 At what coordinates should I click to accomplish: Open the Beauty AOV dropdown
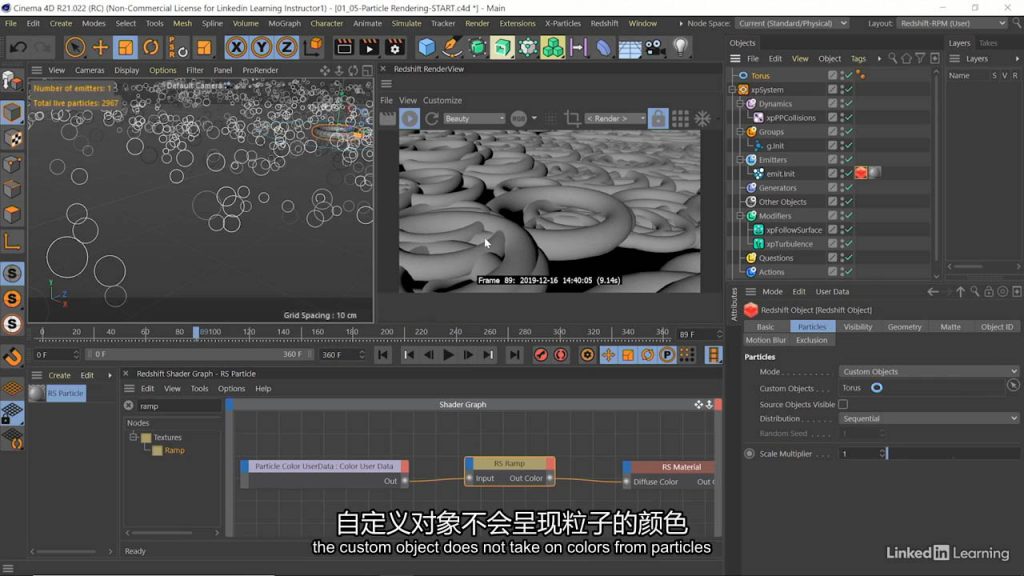pos(474,118)
